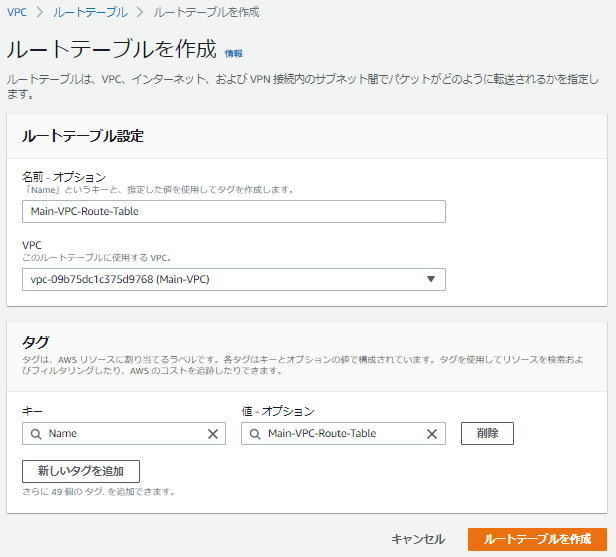The width and height of the screenshot is (616, 557).
Task: Clear the キー field with X icon
Action: (x=212, y=434)
